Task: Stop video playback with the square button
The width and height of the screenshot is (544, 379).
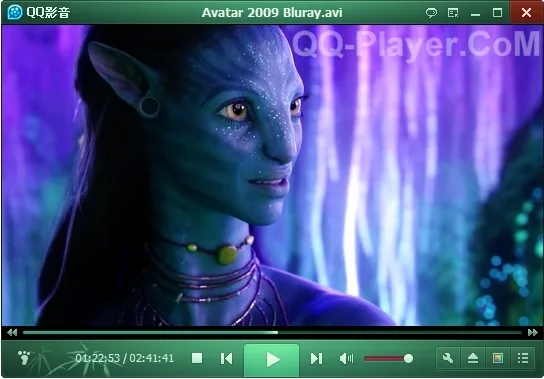Action: click(x=197, y=358)
